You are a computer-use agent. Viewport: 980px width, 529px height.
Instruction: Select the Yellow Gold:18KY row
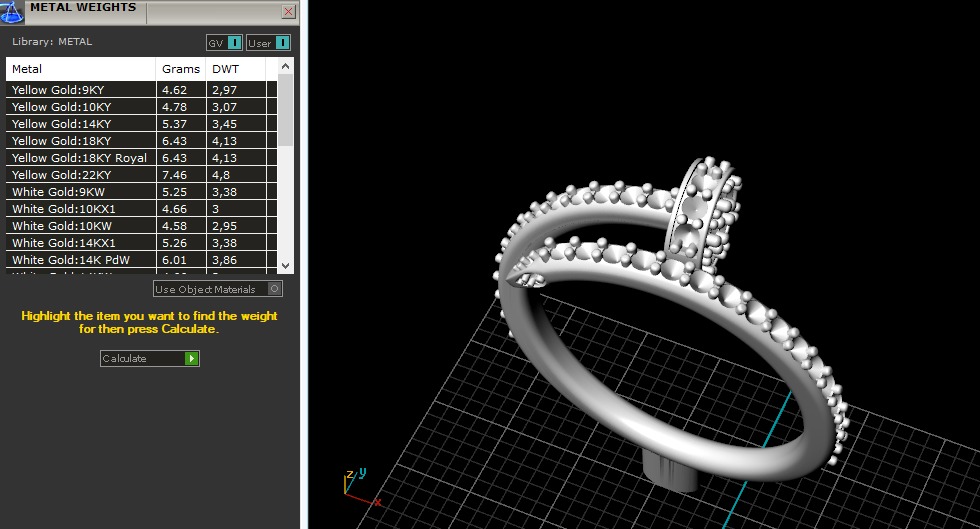(x=141, y=141)
